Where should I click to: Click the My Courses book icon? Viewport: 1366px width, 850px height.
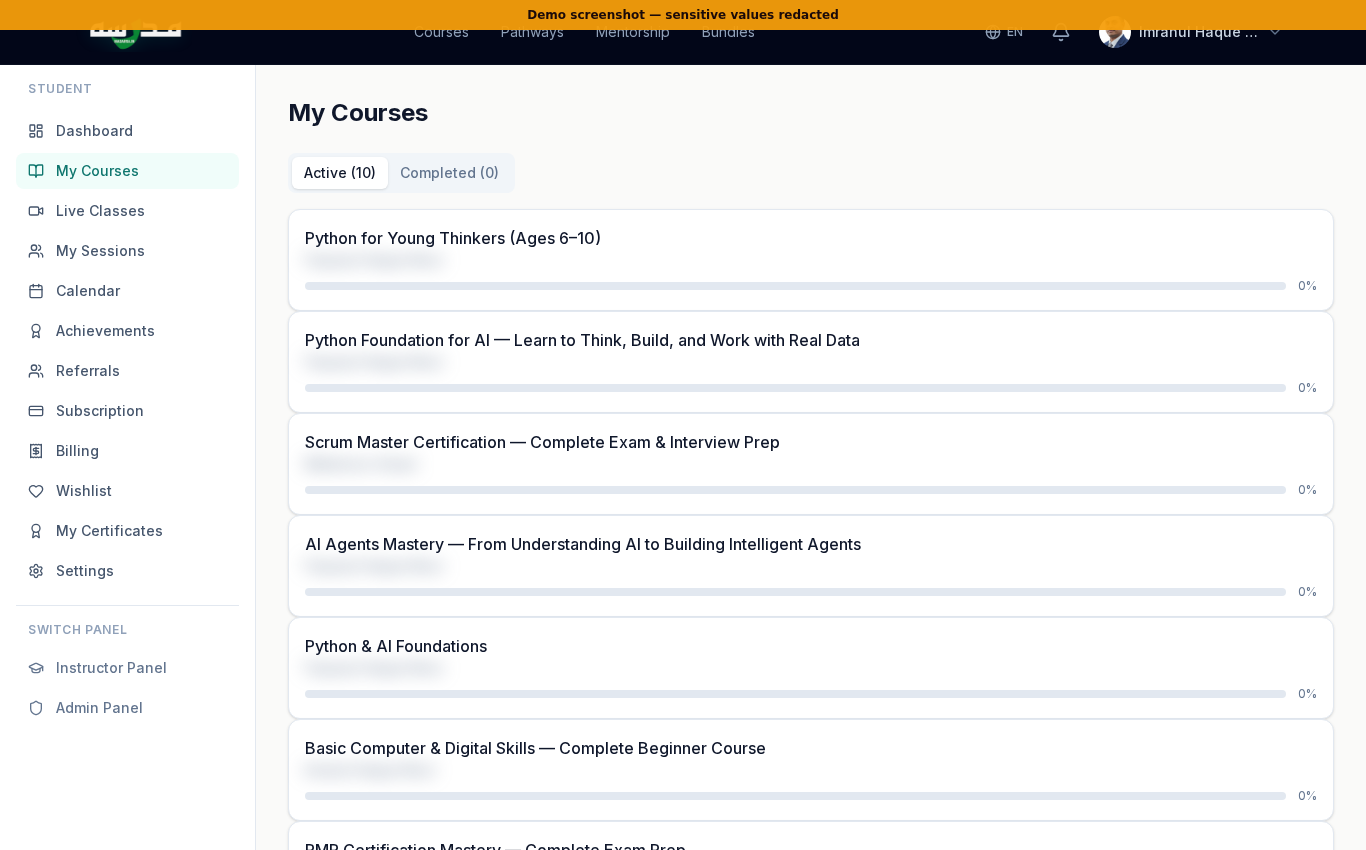pos(36,171)
